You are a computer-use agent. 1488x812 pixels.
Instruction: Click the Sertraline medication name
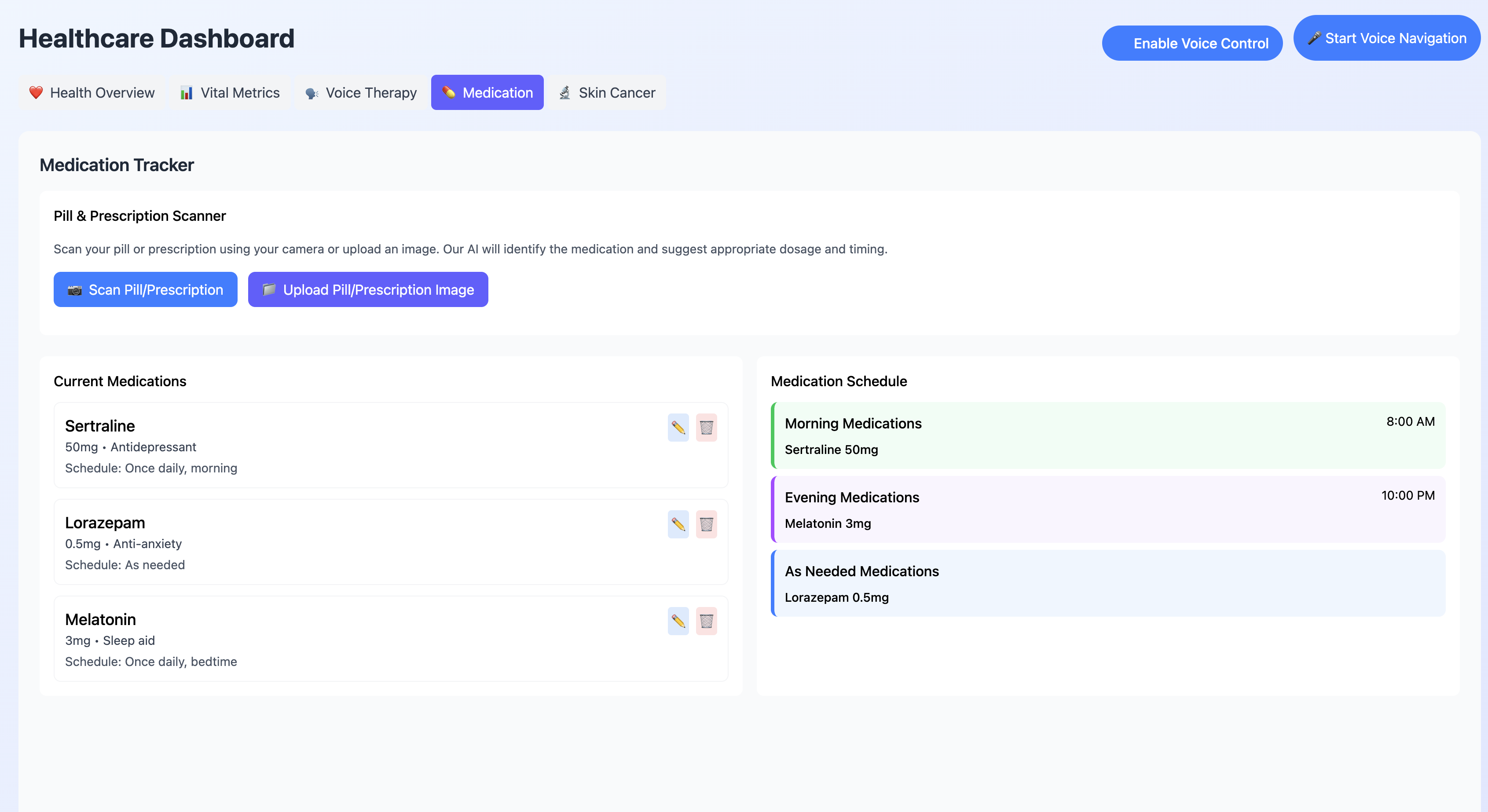[100, 426]
